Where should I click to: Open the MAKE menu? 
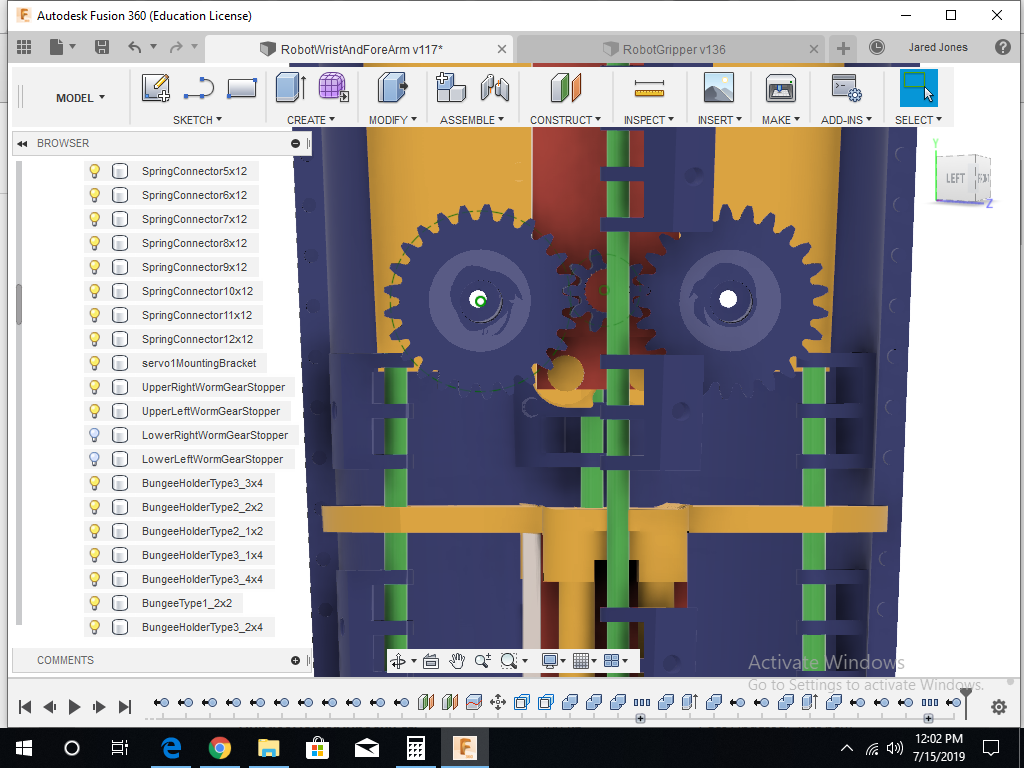(x=780, y=120)
